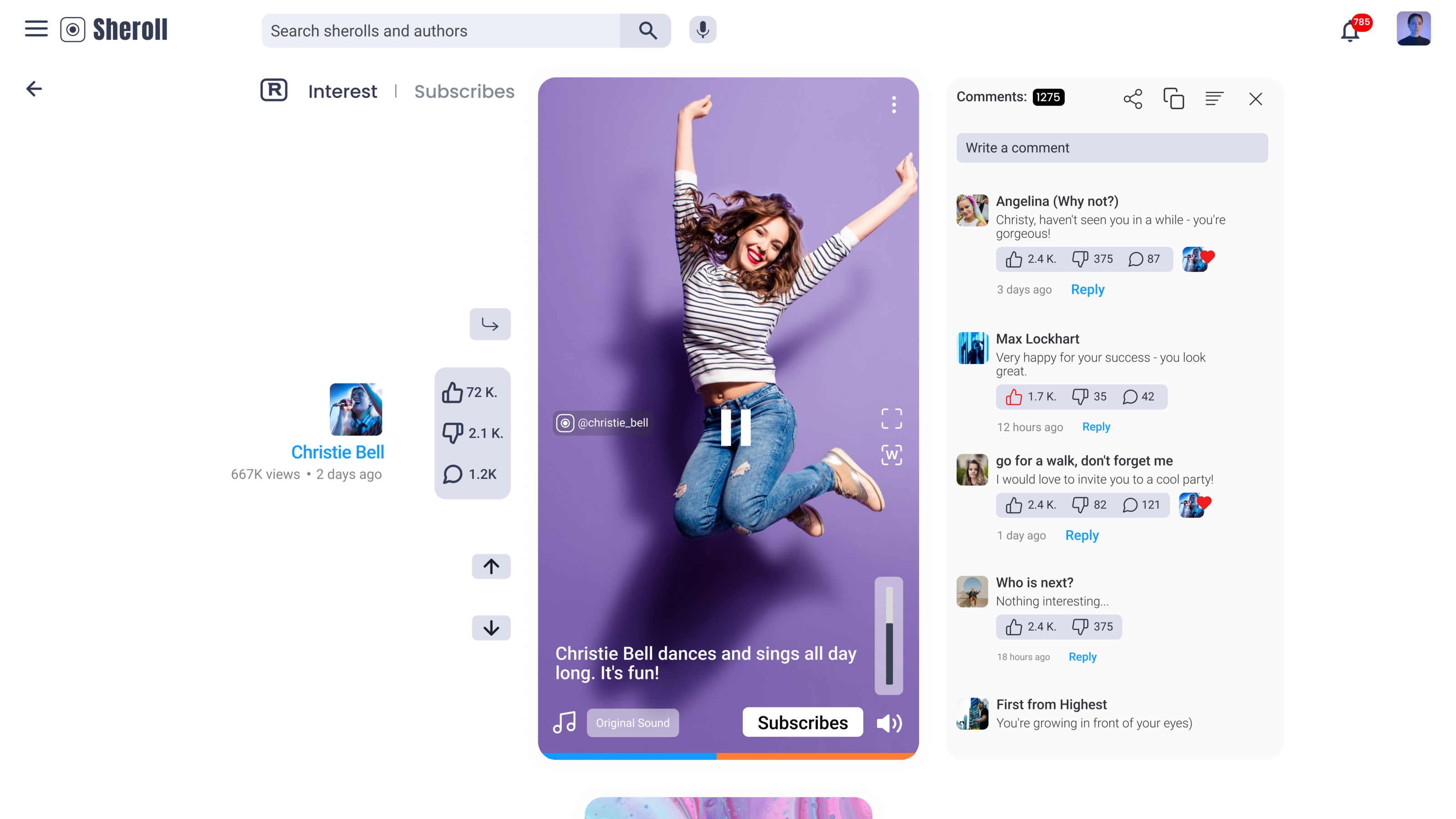Dislike the video showing 2.1 K.
The width and height of the screenshot is (1456, 819).
453,433
